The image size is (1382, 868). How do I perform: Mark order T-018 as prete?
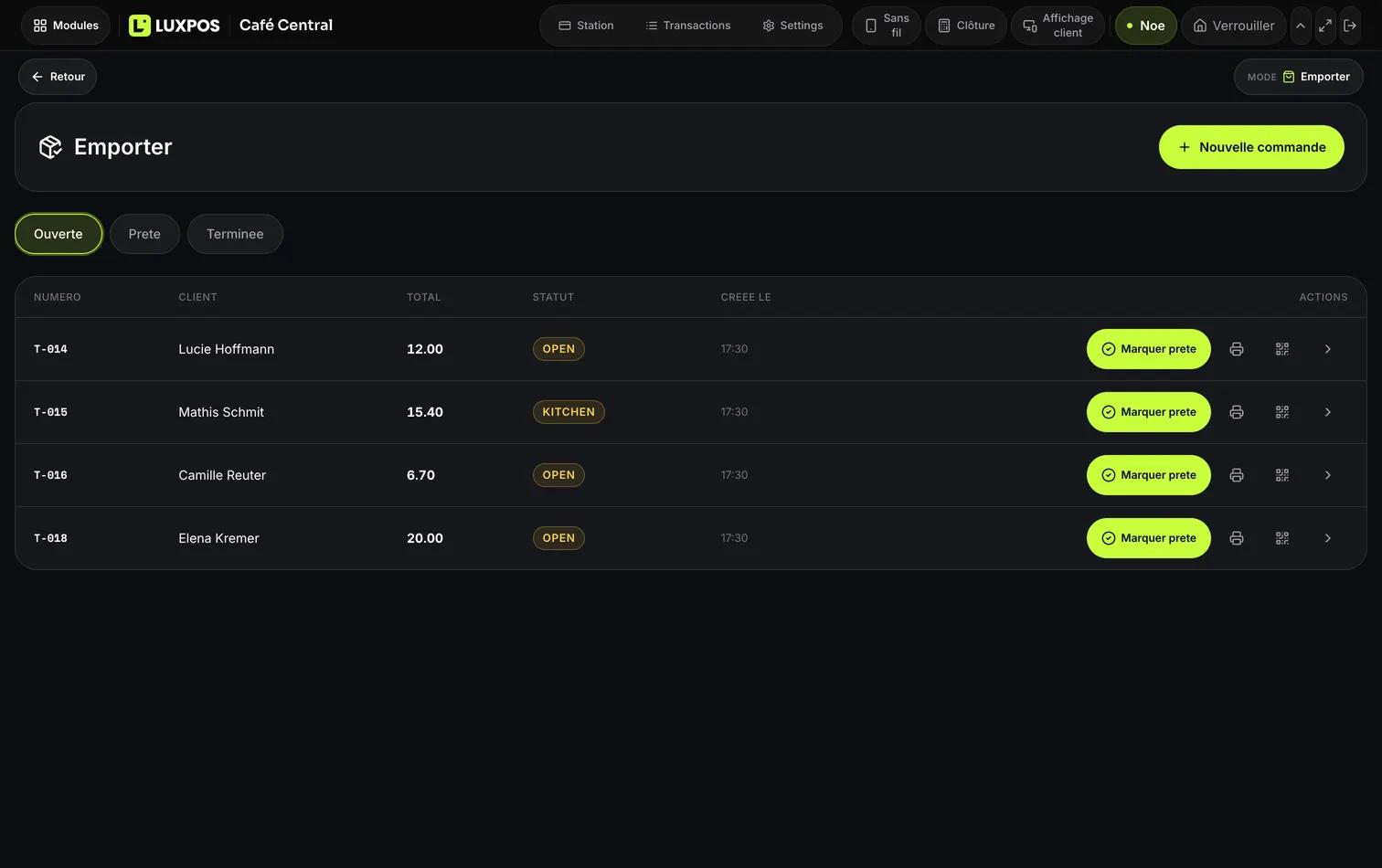tap(1149, 538)
